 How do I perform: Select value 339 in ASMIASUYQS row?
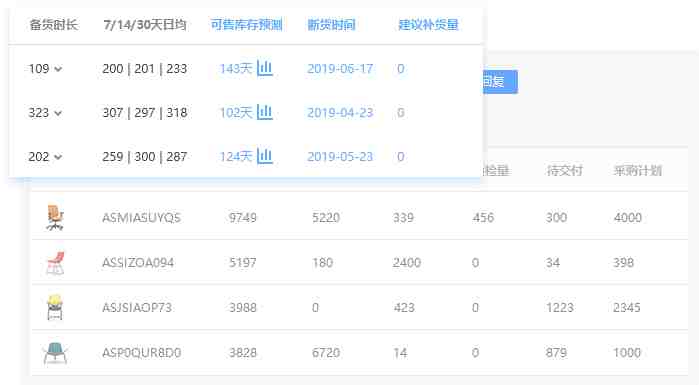pyautogui.click(x=403, y=217)
